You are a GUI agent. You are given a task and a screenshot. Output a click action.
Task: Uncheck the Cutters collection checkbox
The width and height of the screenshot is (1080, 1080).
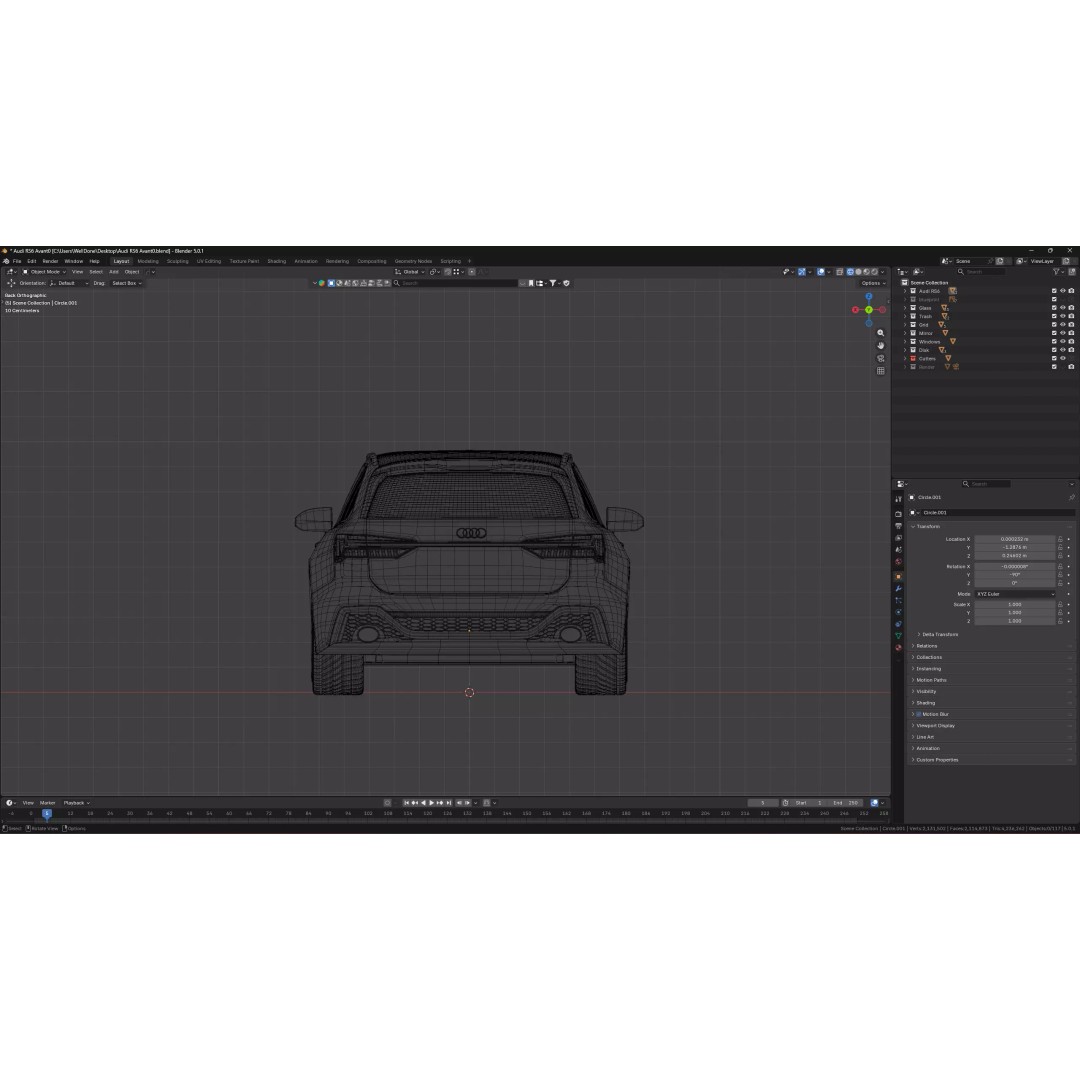1054,358
